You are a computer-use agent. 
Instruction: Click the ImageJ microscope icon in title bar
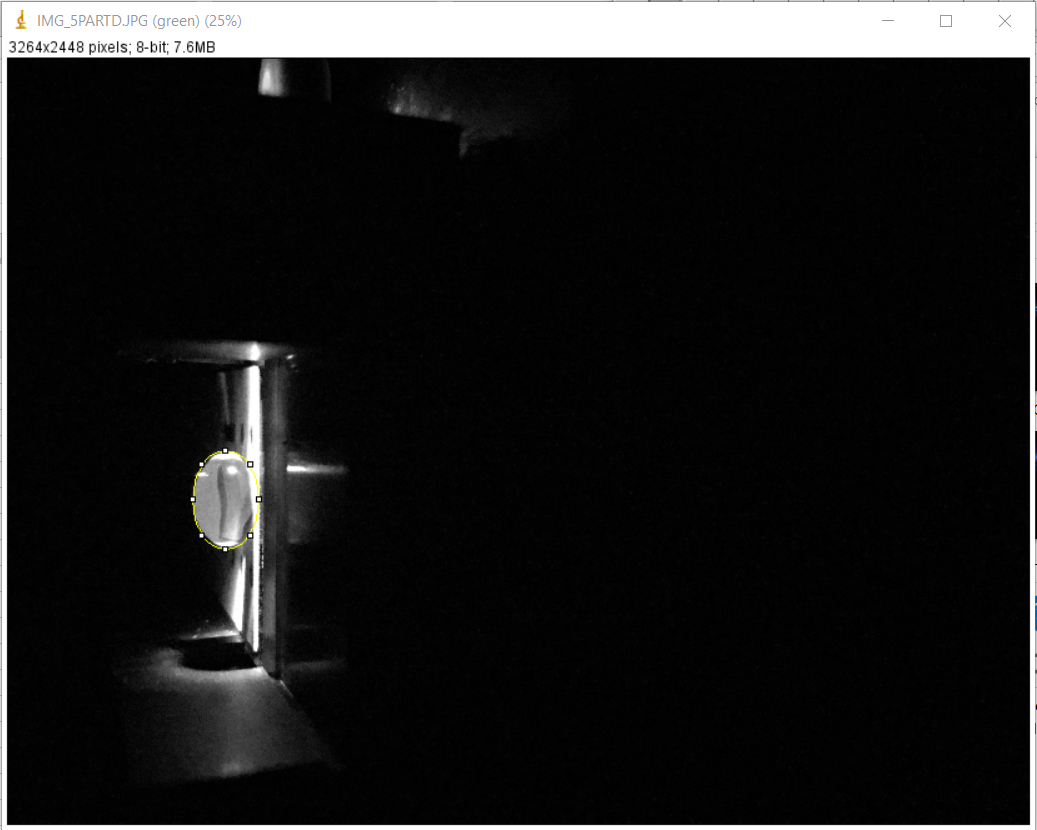click(21, 21)
